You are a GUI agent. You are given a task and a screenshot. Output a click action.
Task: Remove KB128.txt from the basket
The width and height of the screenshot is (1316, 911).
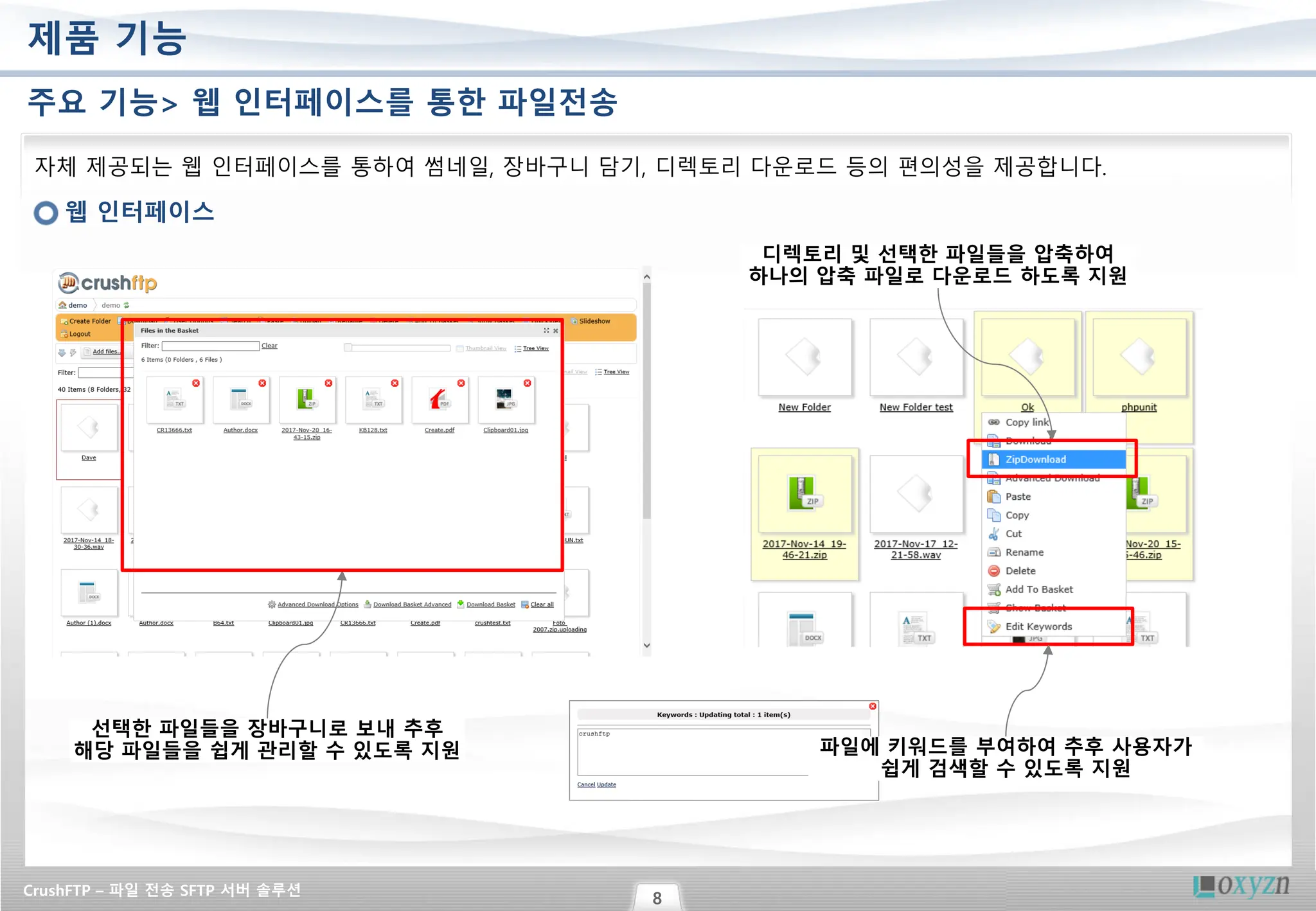point(395,383)
